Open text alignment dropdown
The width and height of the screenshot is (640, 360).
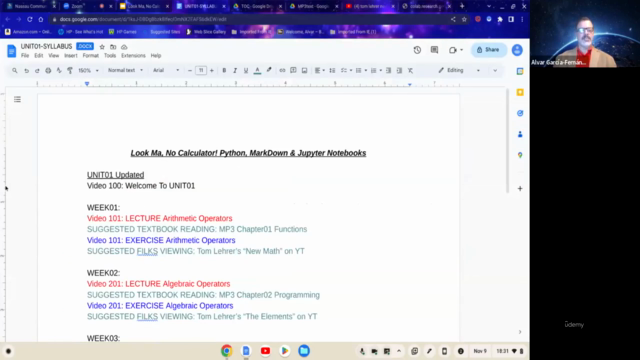click(x=320, y=71)
